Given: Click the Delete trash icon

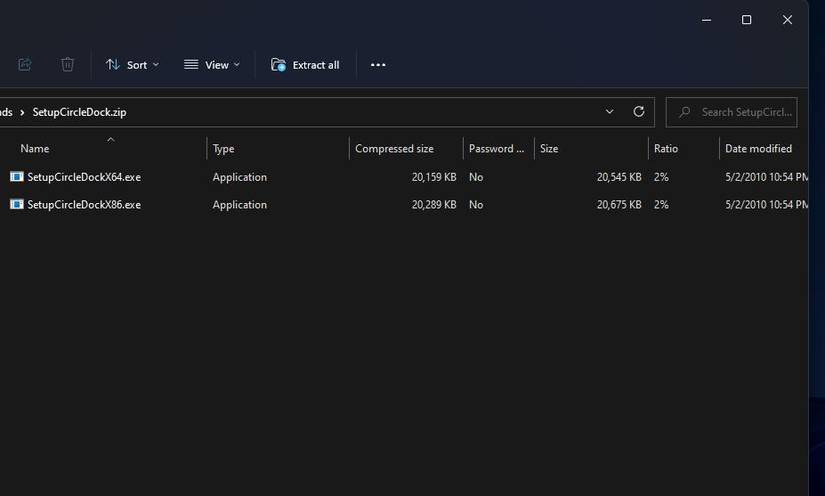Looking at the screenshot, I should coord(67,65).
